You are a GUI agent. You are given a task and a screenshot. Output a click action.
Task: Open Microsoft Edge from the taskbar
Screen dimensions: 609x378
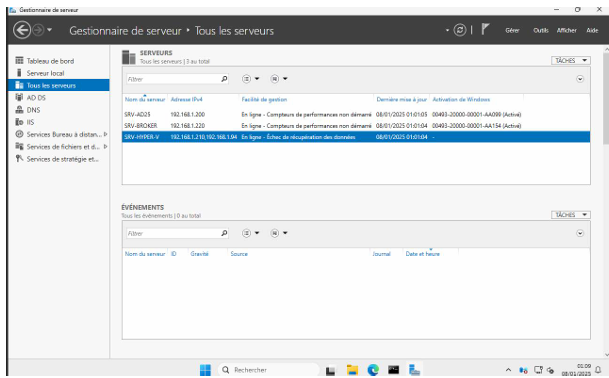tap(373, 370)
